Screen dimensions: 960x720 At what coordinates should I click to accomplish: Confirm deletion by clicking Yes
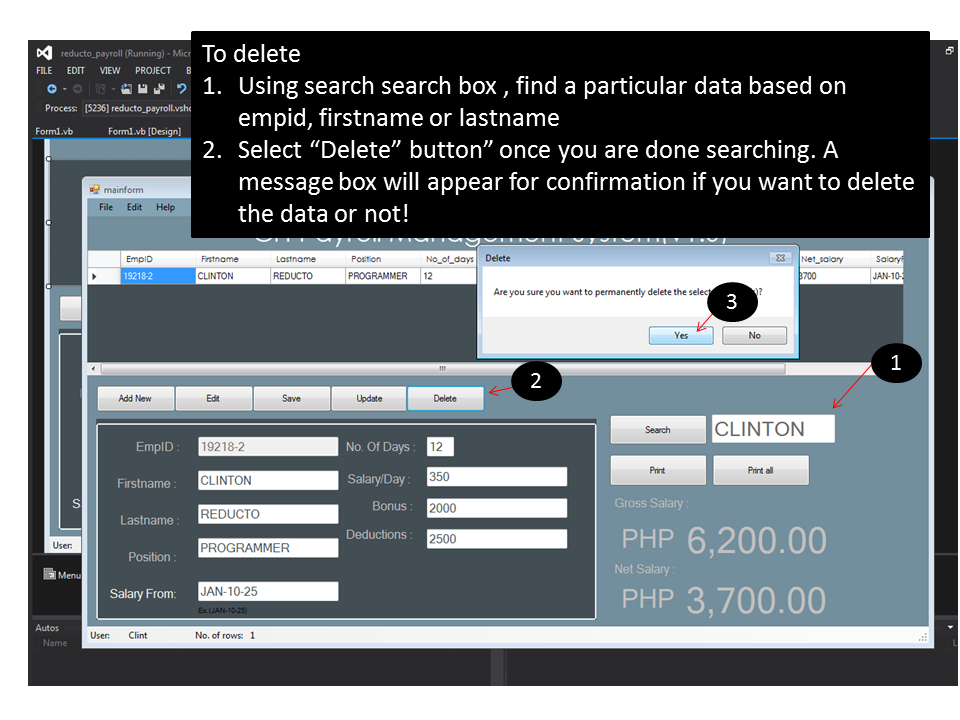tap(680, 335)
